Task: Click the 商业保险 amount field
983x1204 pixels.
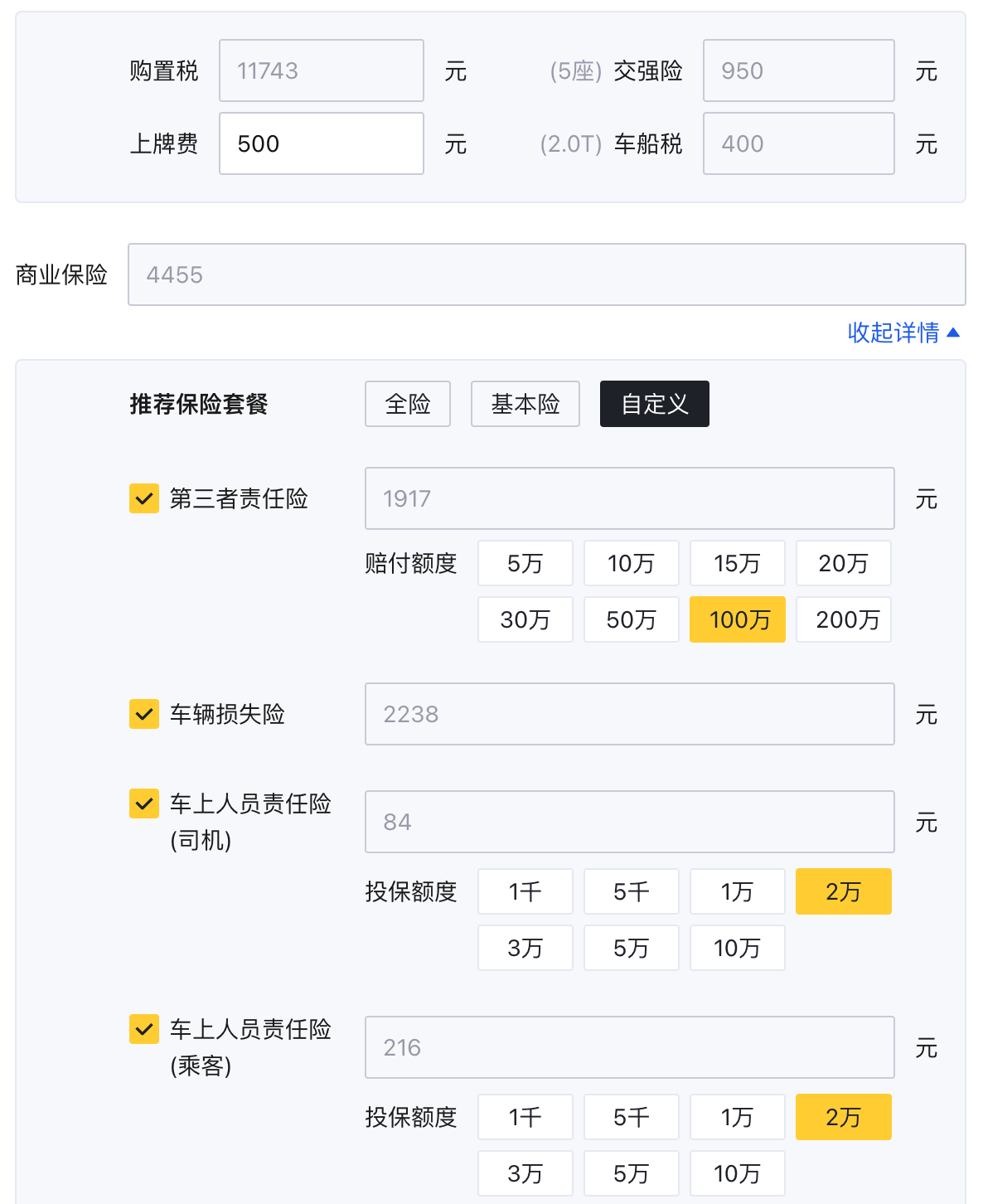Action: (547, 274)
